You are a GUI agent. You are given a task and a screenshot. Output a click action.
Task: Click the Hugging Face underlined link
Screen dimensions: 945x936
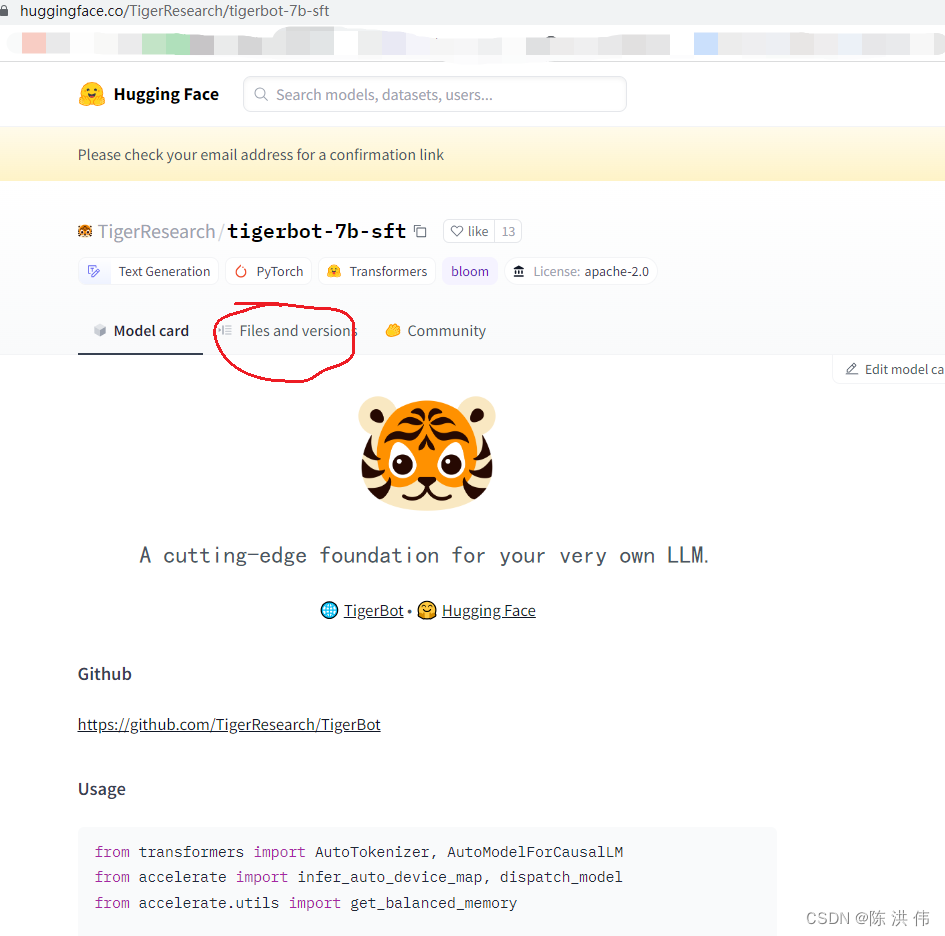(489, 610)
